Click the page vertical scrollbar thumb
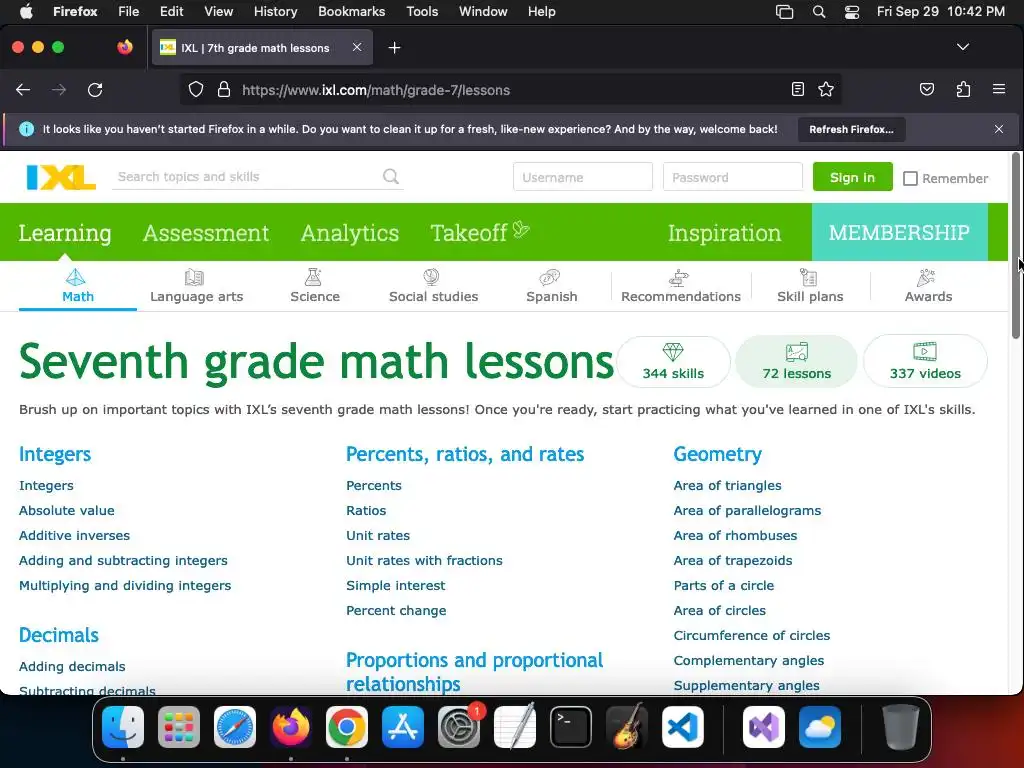This screenshot has height=768, width=1024. tap(1016, 245)
